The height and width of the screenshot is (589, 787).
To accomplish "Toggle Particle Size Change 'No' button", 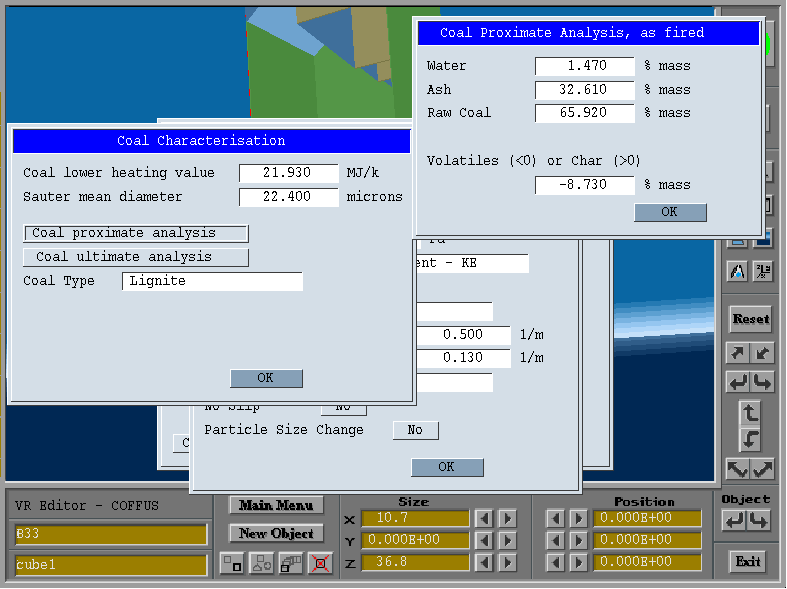I will (415, 430).
